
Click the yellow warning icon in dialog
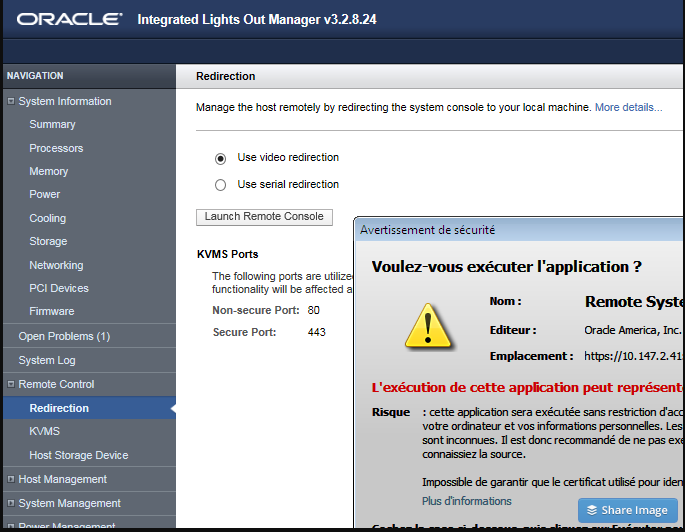click(428, 327)
